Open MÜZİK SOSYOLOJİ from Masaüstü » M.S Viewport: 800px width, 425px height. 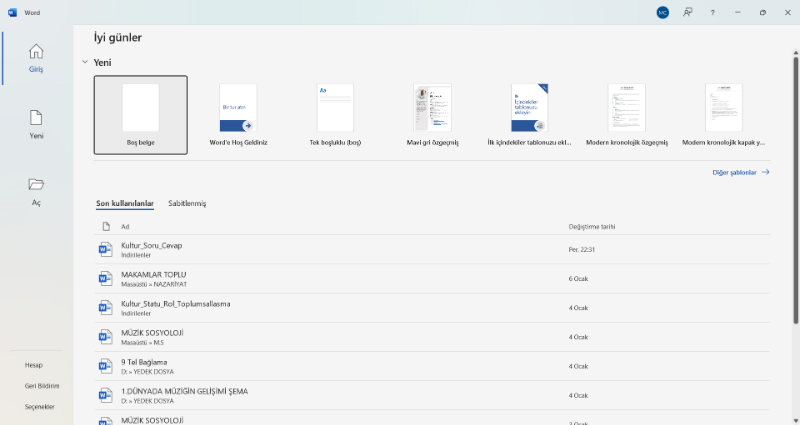point(432,337)
